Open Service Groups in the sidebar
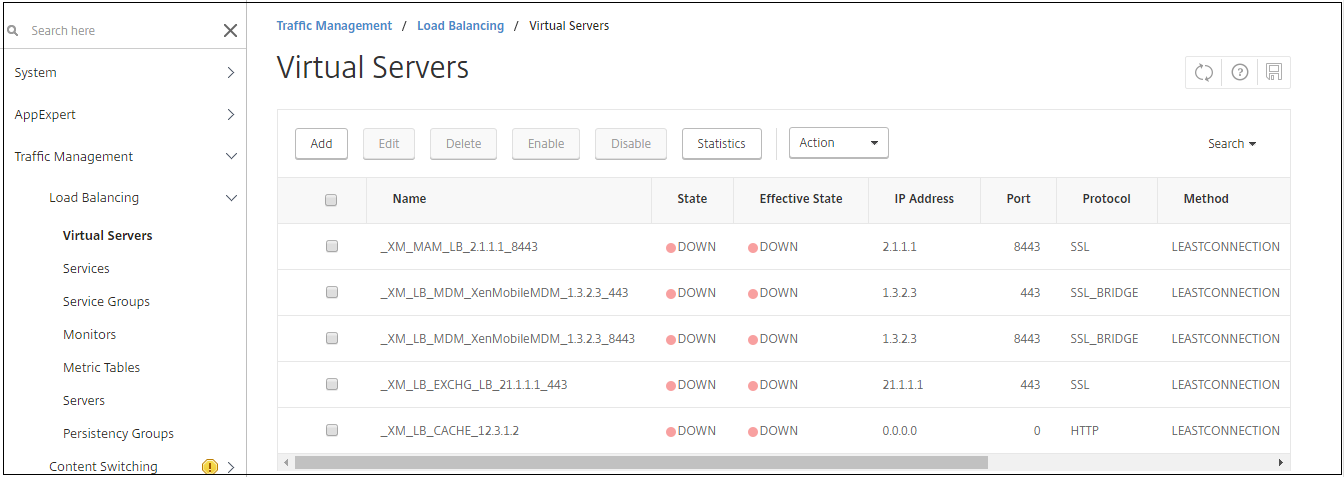This screenshot has width=1344, height=477. point(106,302)
